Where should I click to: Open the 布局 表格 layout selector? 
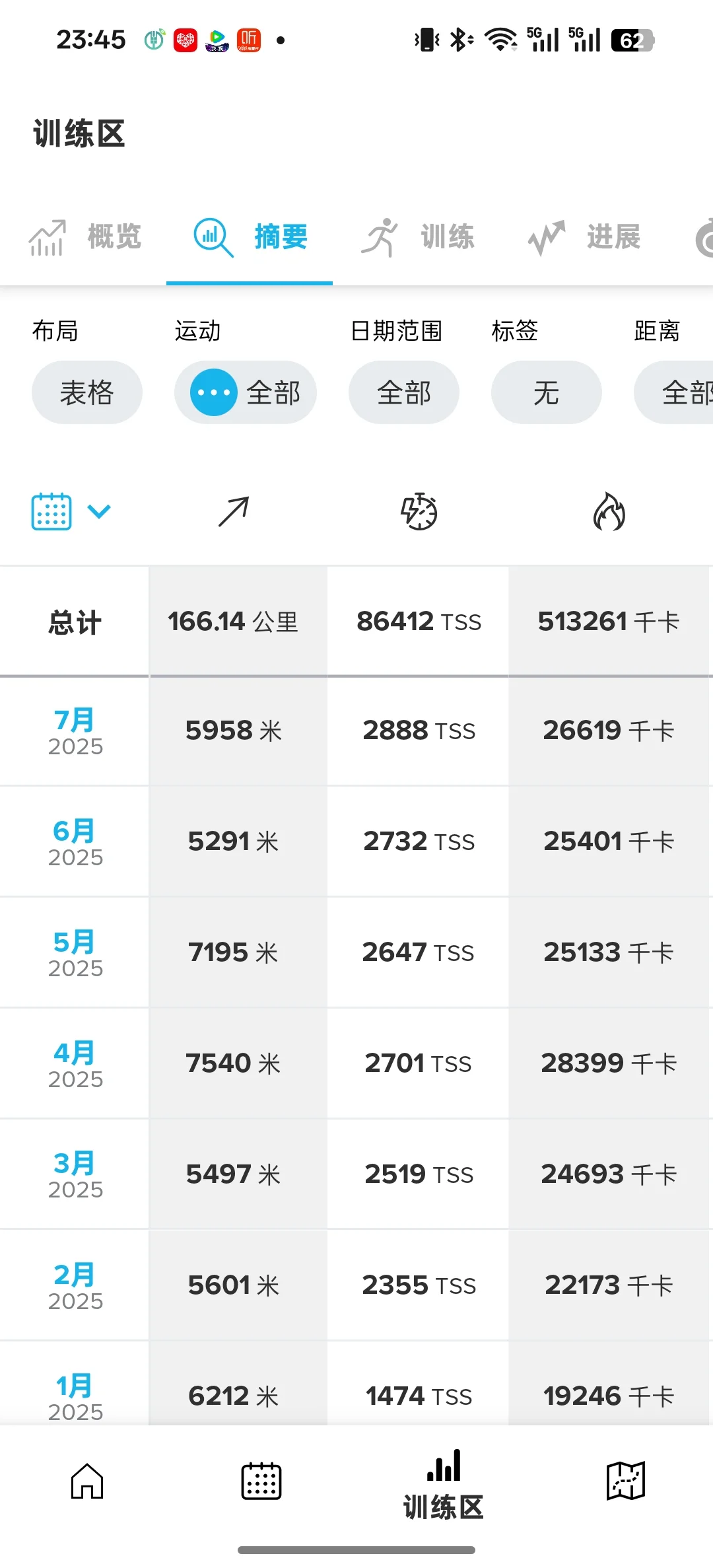coord(87,392)
